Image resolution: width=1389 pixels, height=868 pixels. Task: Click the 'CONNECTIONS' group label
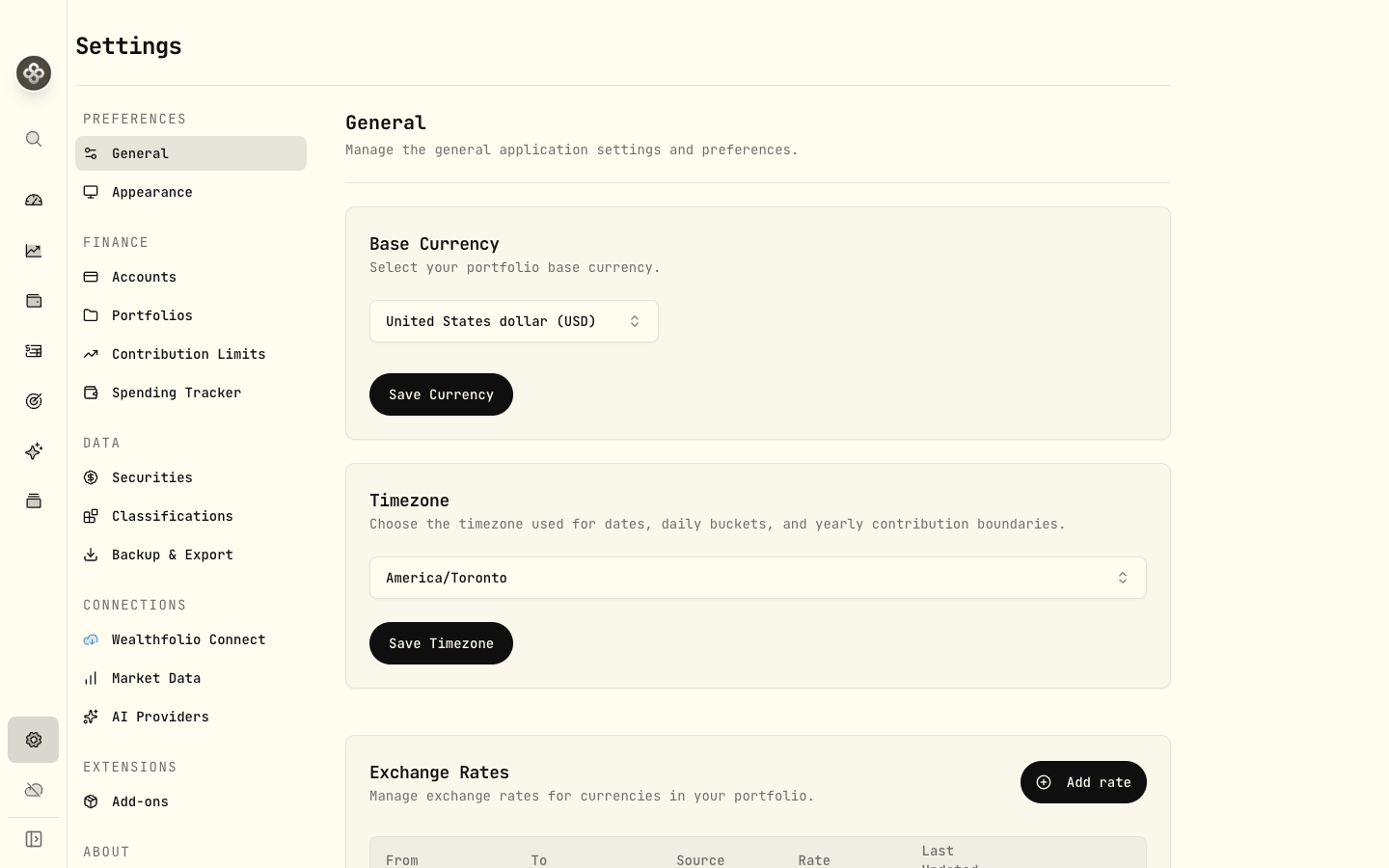[135, 605]
